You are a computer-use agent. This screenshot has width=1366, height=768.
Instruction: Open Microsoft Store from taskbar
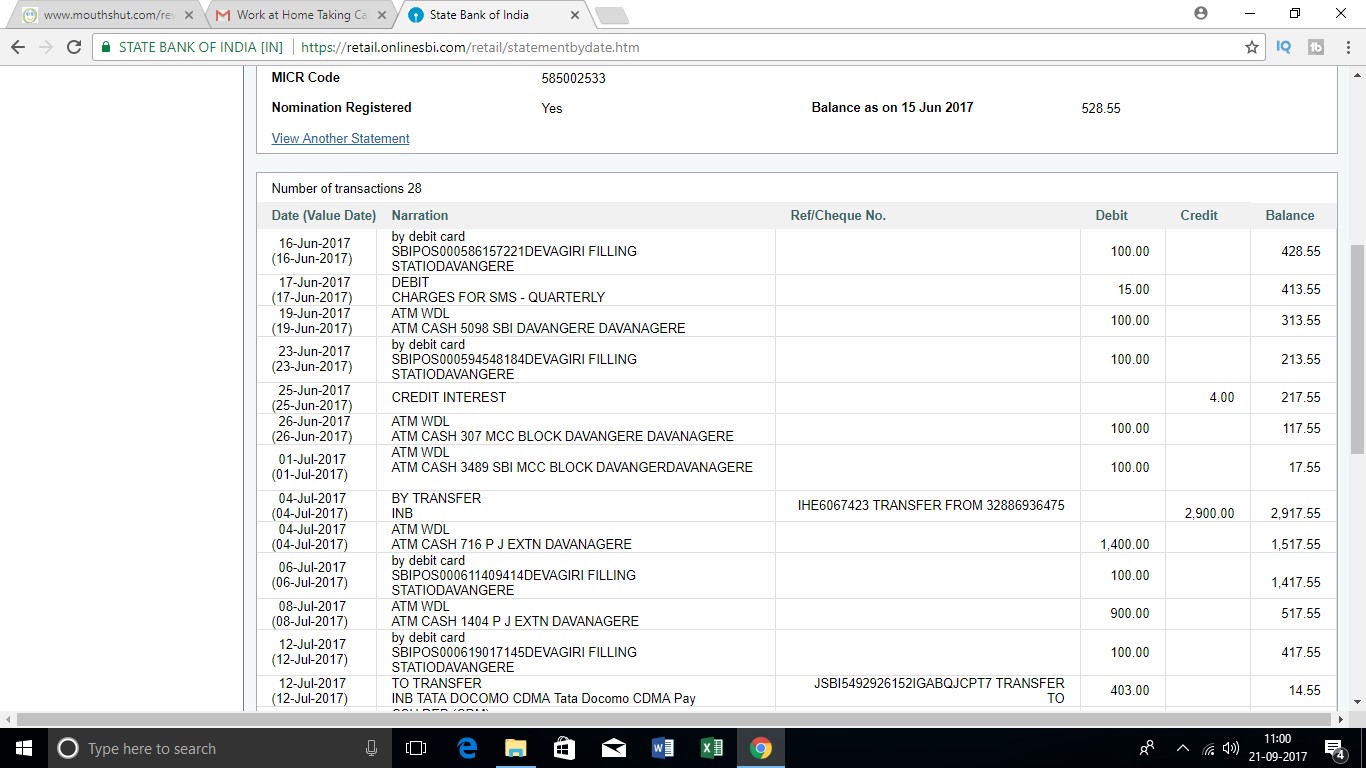pos(564,748)
